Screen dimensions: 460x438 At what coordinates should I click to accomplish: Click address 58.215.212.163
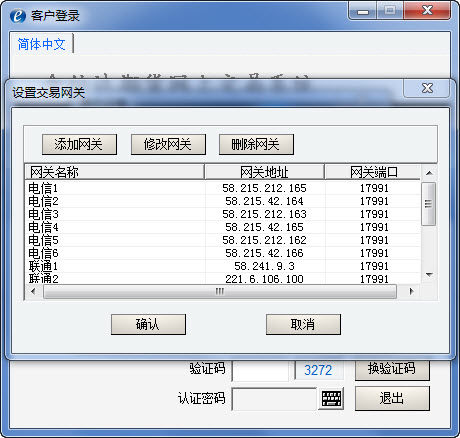coord(264,214)
